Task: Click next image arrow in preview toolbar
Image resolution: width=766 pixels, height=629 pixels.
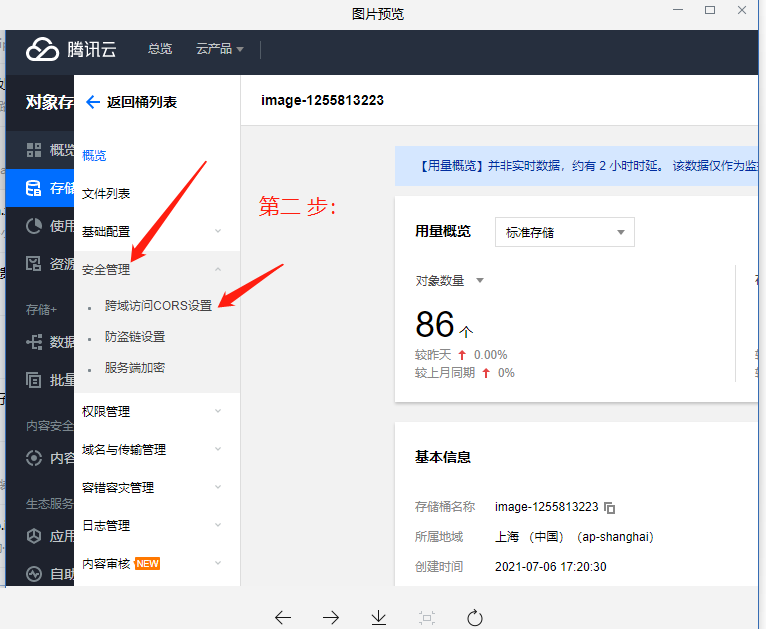Action: [x=331, y=617]
